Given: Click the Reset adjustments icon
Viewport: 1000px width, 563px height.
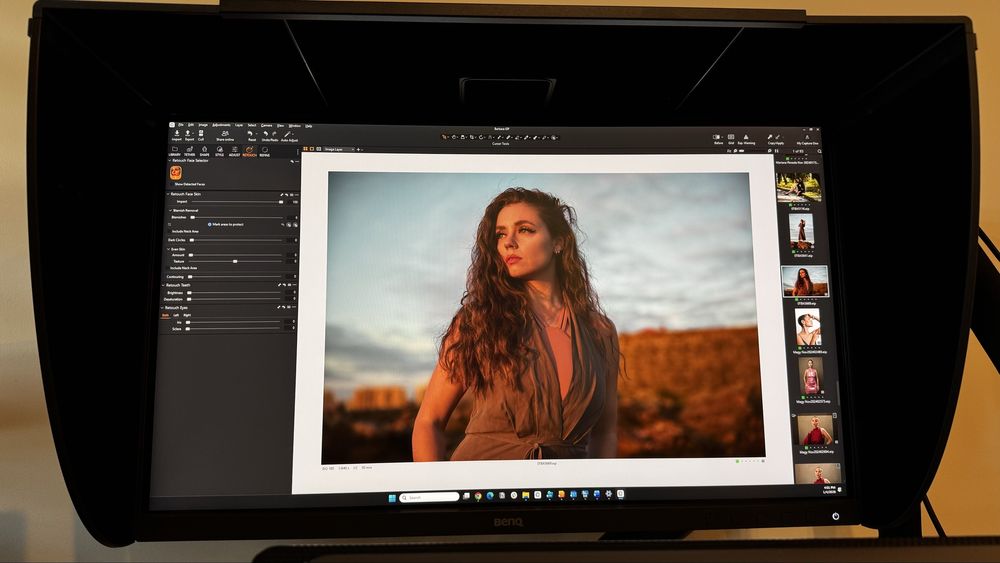Looking at the screenshot, I should (x=250, y=133).
